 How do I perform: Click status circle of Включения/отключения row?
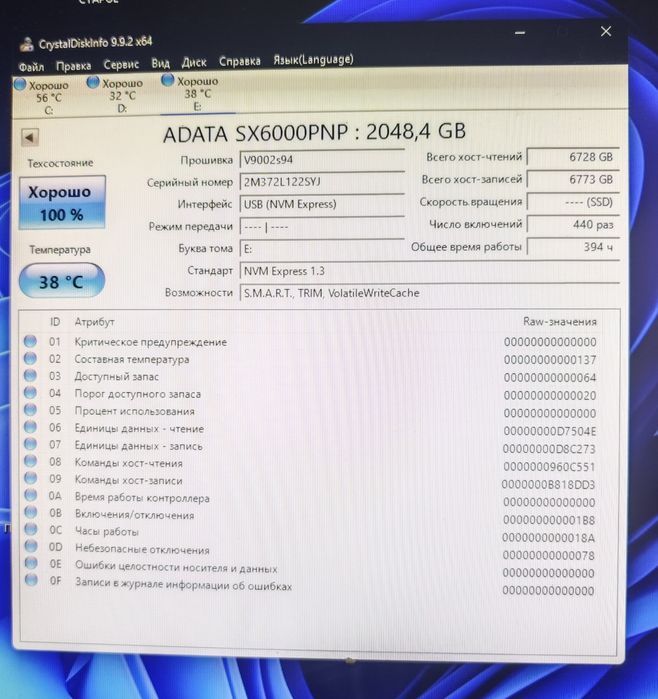point(30,512)
